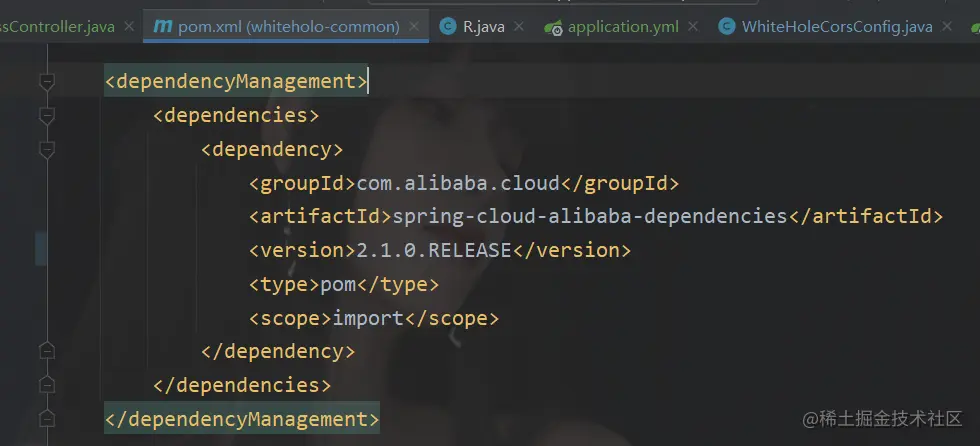980x446 pixels.
Task: Click the class icon on R.java tab
Action: tap(448, 27)
